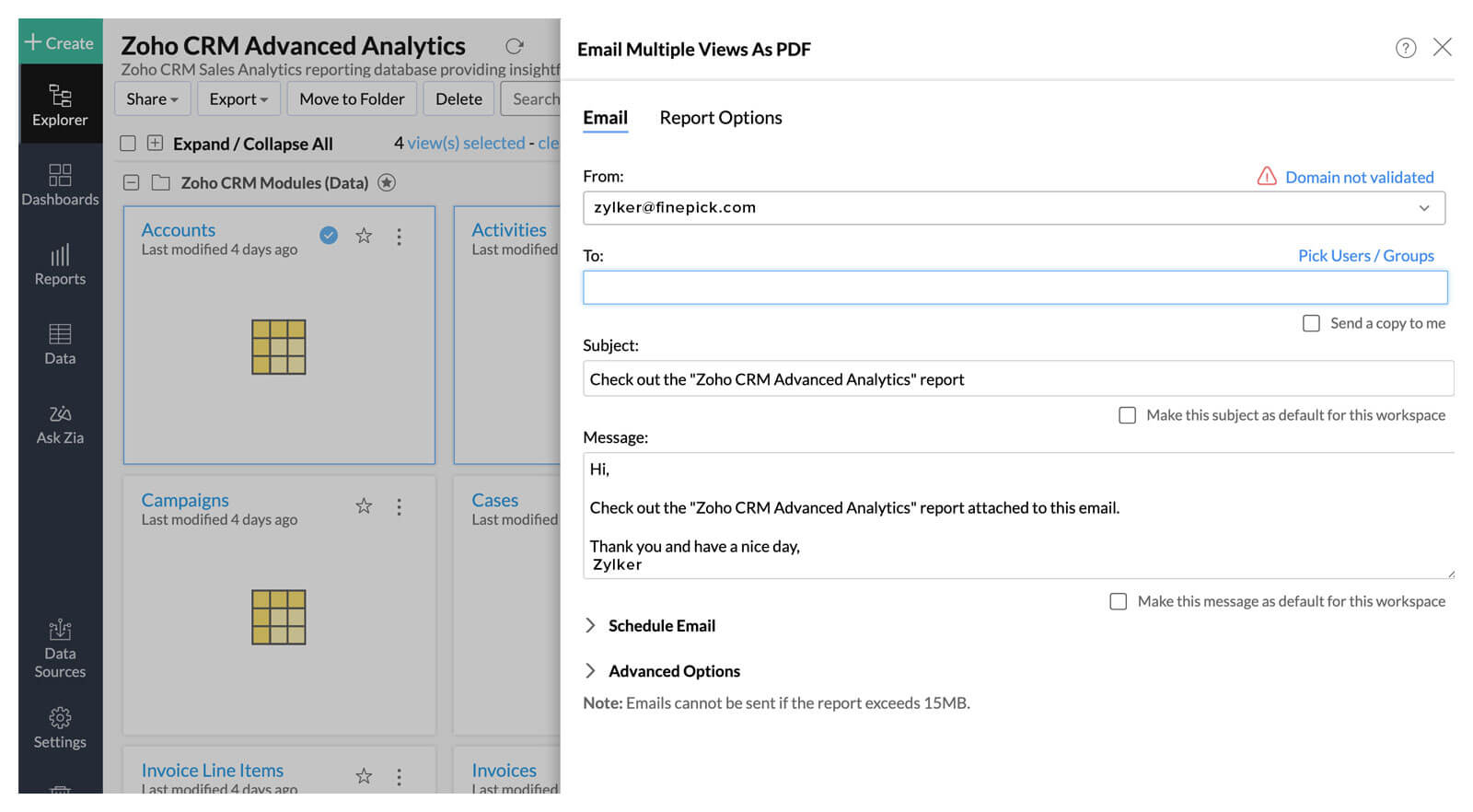Open the Reports sidebar icon
The width and height of the screenshot is (1473, 812).
(x=60, y=264)
